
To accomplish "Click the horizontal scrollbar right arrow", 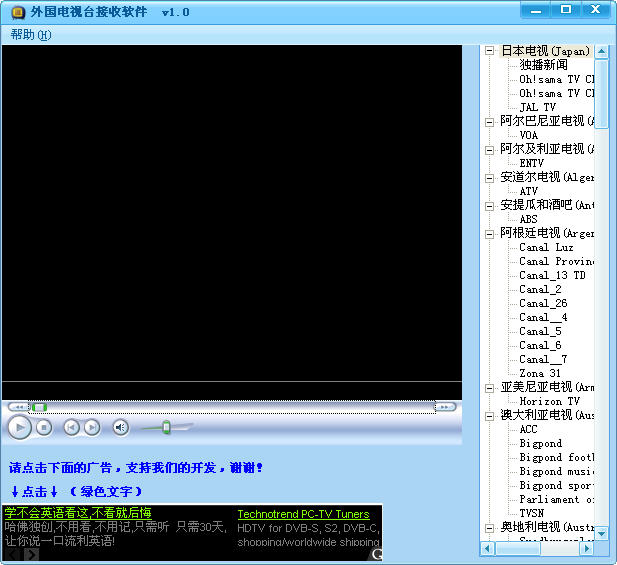I will point(587,548).
